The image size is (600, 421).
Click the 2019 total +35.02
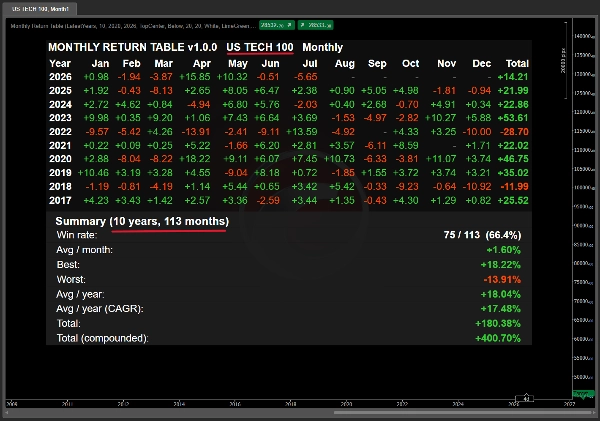point(513,173)
